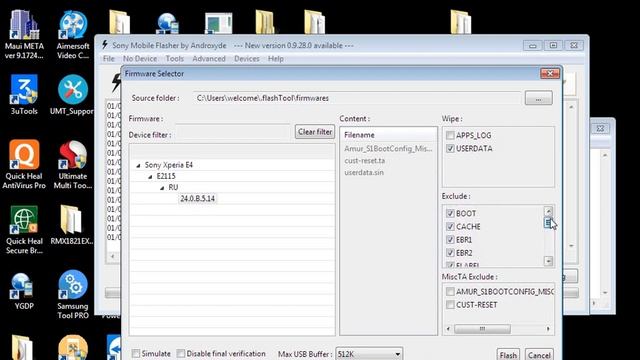This screenshot has width=640, height=360.
Task: Enable the Simulate checkbox
Action: click(136, 353)
